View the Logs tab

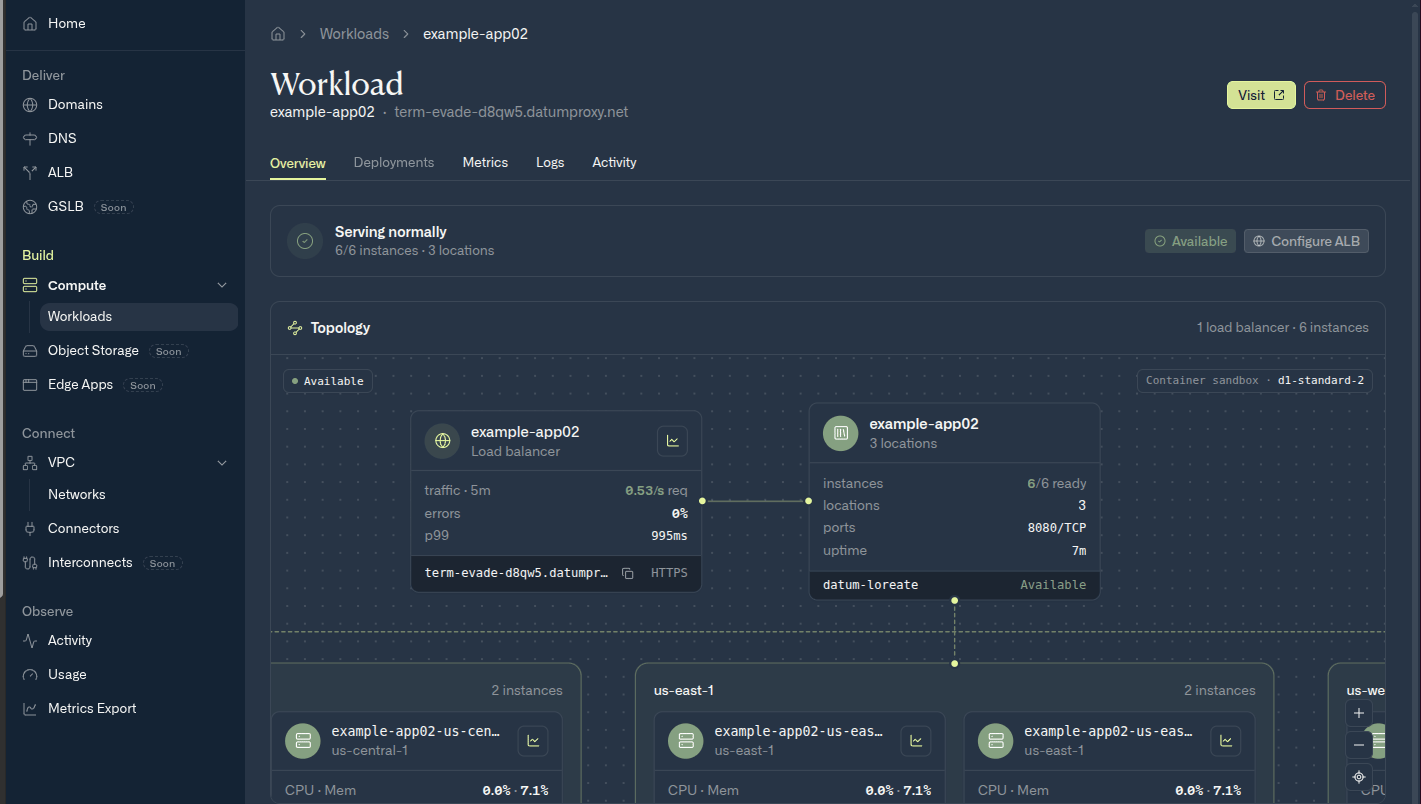tap(550, 162)
